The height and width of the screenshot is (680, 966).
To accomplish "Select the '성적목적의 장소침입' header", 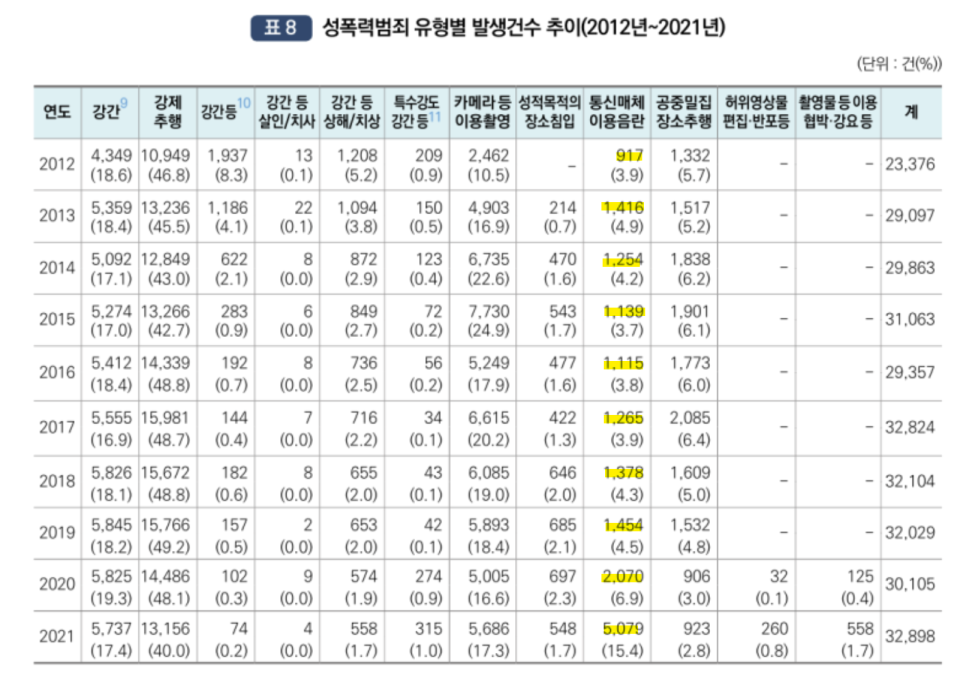I will pos(549,111).
